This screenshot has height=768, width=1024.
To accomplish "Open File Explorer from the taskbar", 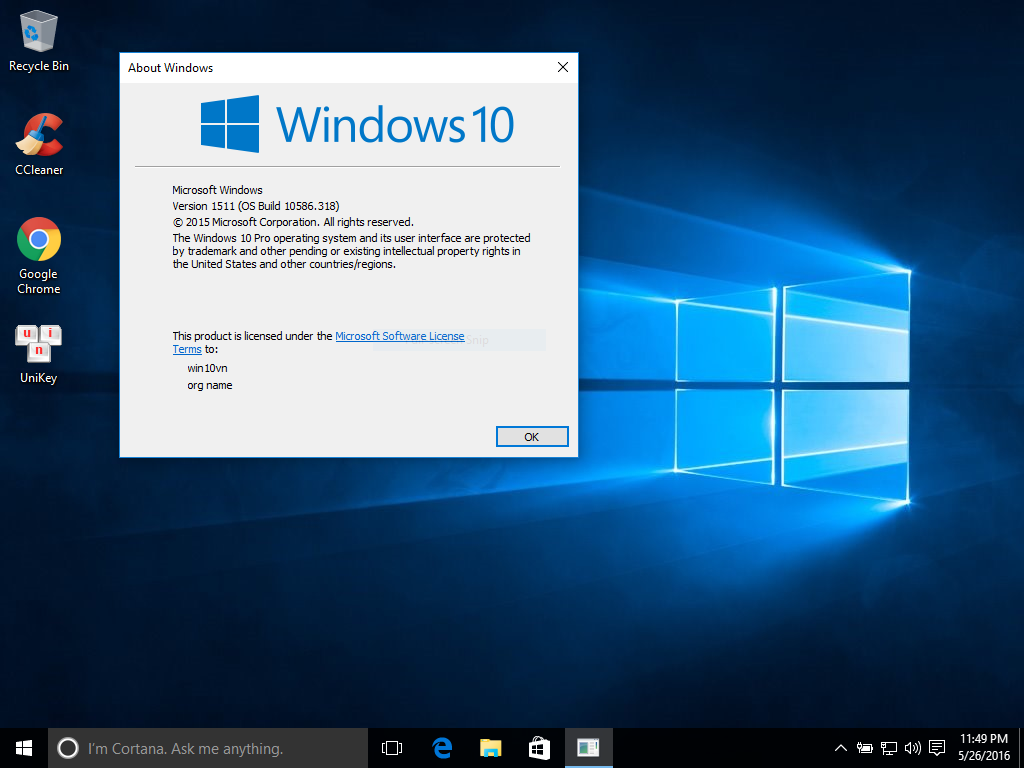I will (490, 748).
